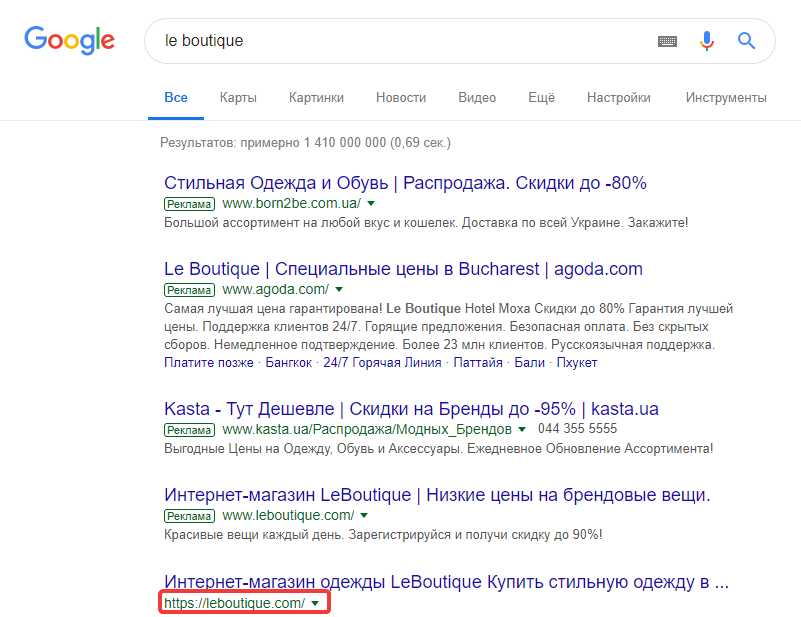Image resolution: width=801 pixels, height=617 pixels.
Task: Open 'Le Boutique | Специальные цены в Bucharest' link
Action: point(403,269)
